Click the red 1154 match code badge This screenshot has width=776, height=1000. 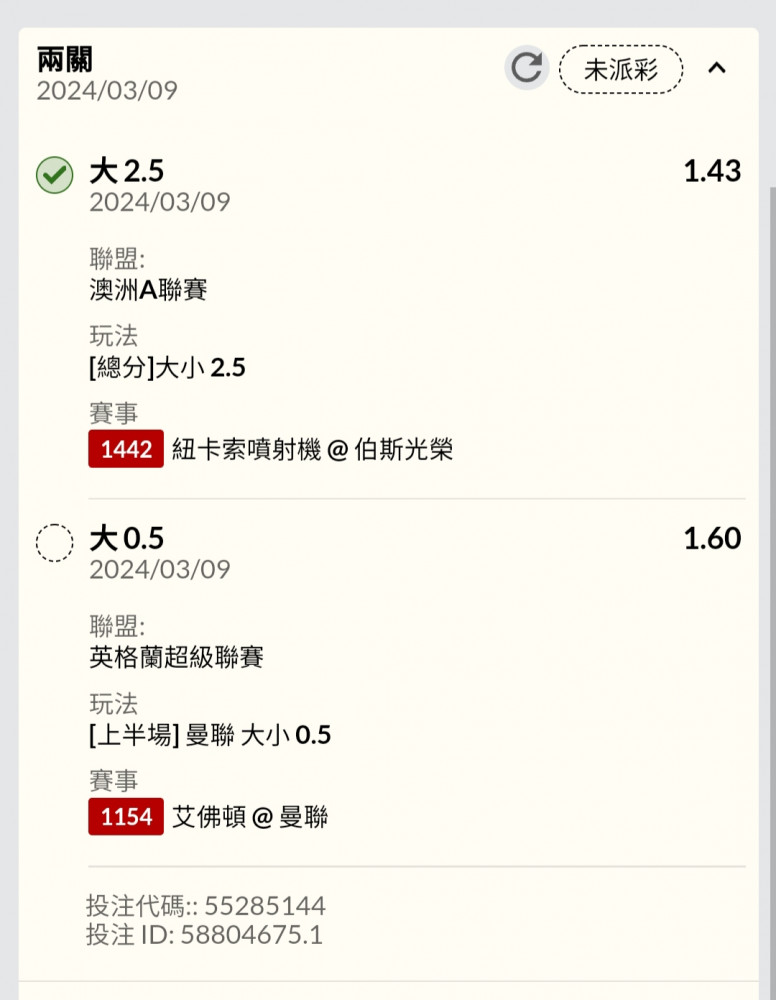pos(126,817)
